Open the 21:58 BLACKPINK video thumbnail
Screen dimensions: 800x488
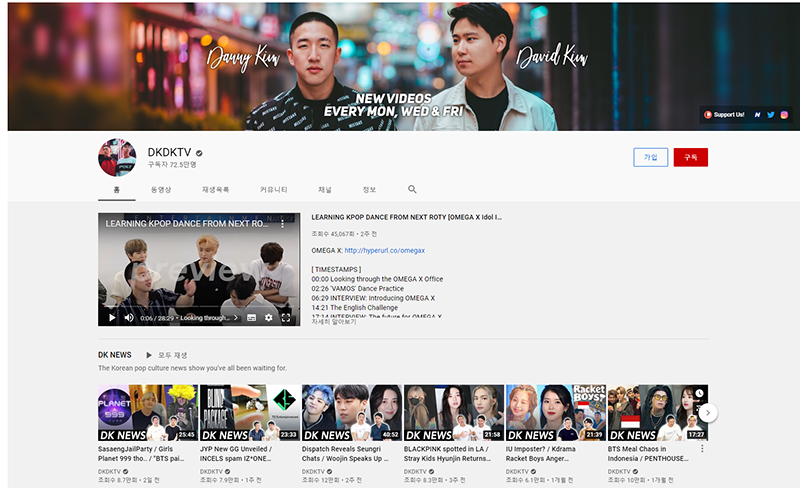click(x=454, y=412)
